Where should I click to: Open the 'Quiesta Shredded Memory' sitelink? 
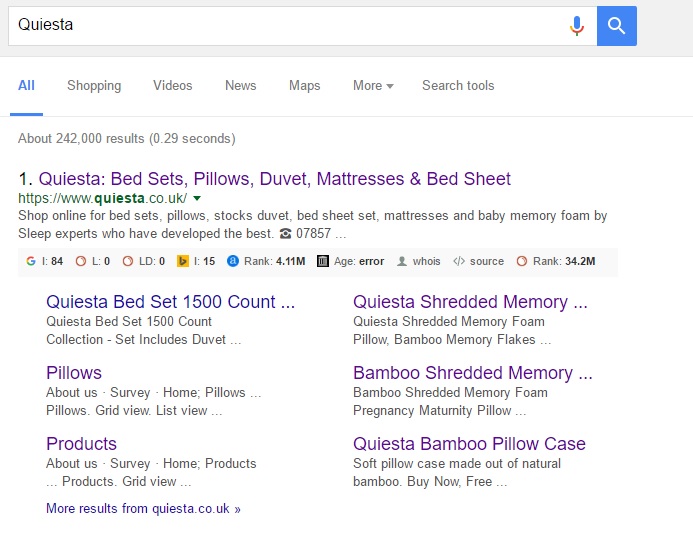(470, 302)
